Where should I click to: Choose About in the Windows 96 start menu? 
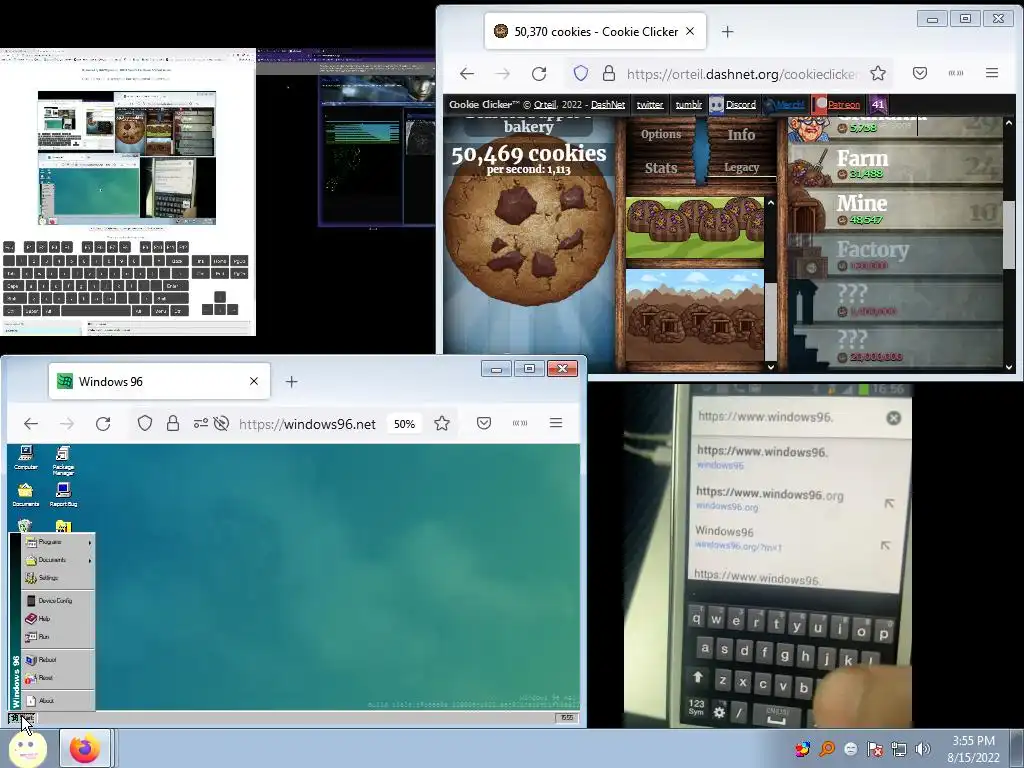tap(58, 701)
